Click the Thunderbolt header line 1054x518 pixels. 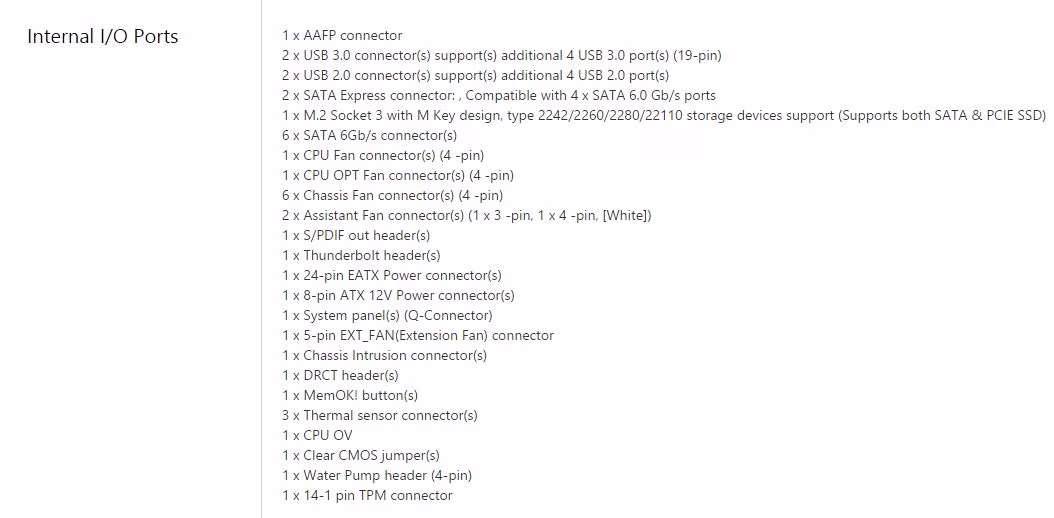click(362, 256)
